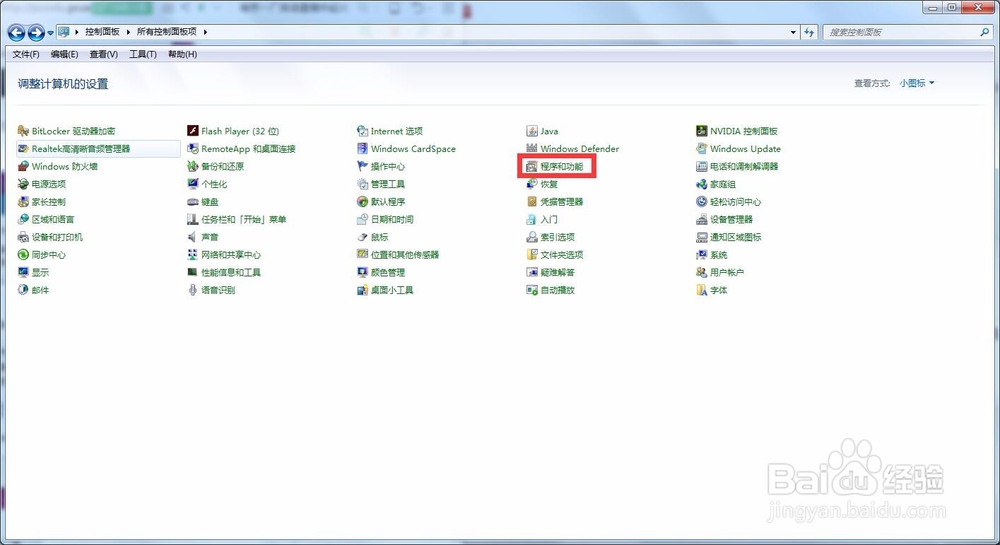Open 日期和时间 date and time link
Screen dimensions: 1000x545
(x=392, y=219)
